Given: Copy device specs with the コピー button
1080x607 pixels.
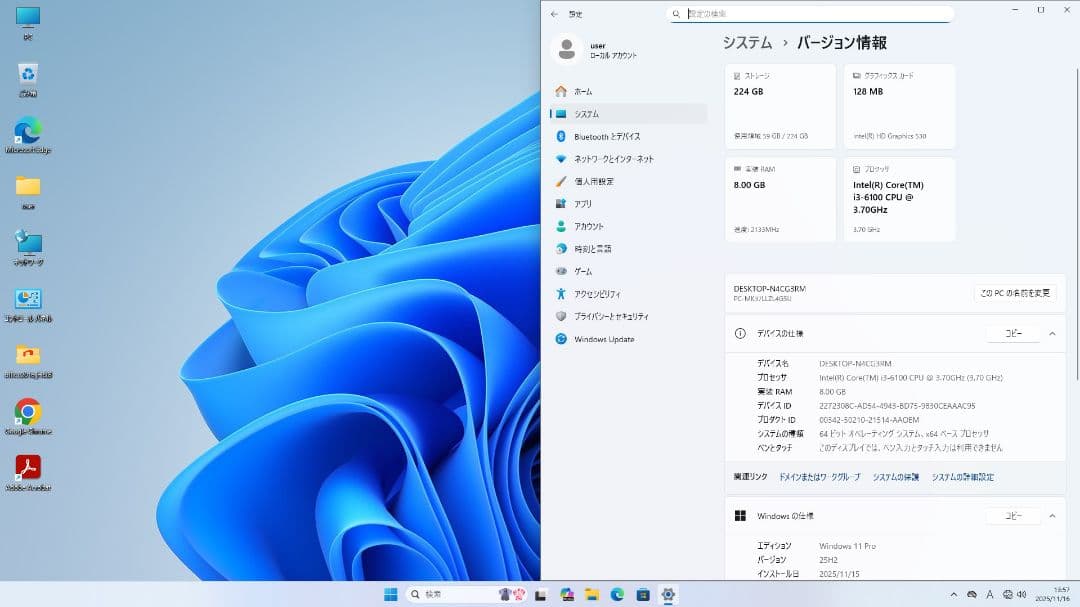Looking at the screenshot, I should [1012, 334].
